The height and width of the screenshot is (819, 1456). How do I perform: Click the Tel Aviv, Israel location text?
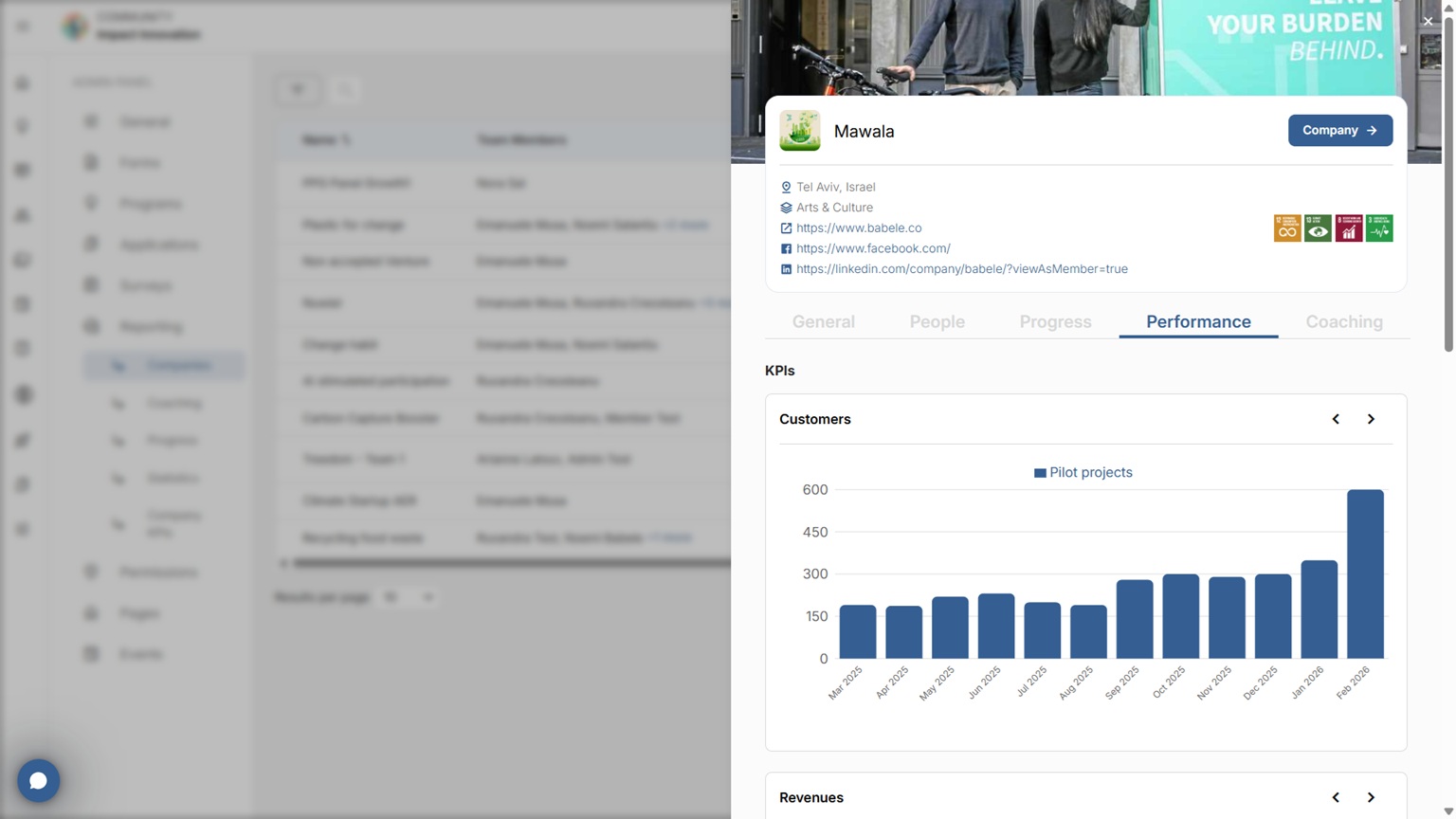(835, 188)
